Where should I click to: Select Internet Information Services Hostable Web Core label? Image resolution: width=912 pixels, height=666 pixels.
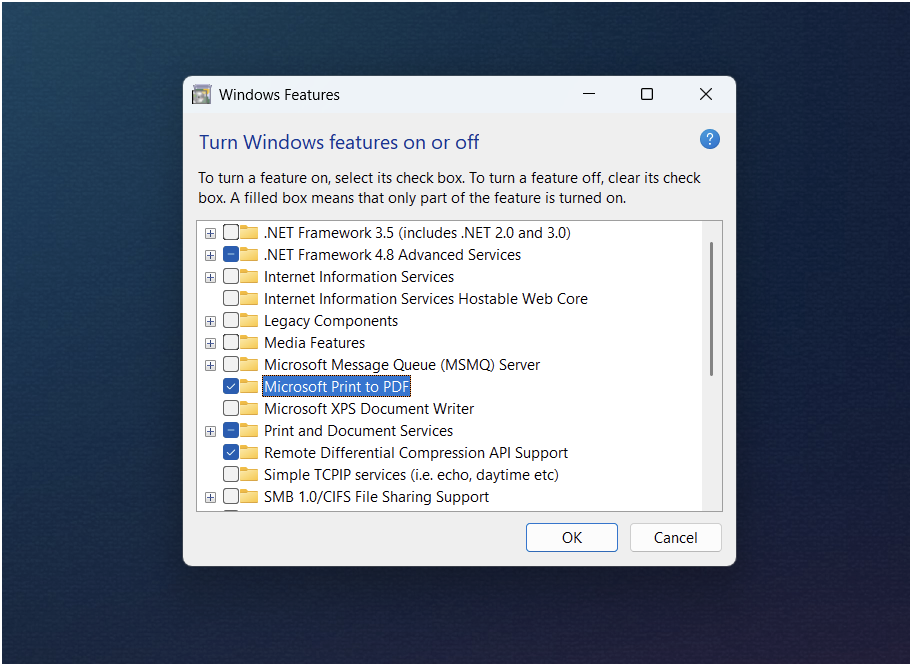426,299
